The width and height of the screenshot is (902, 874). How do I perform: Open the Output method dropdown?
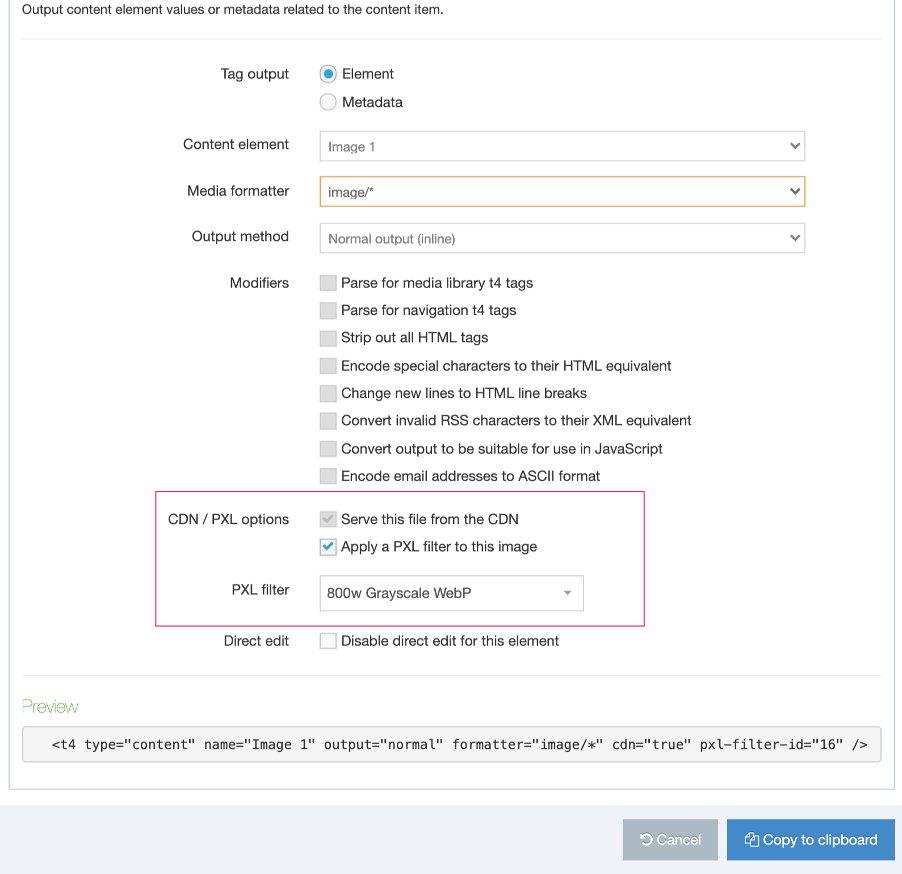click(562, 238)
